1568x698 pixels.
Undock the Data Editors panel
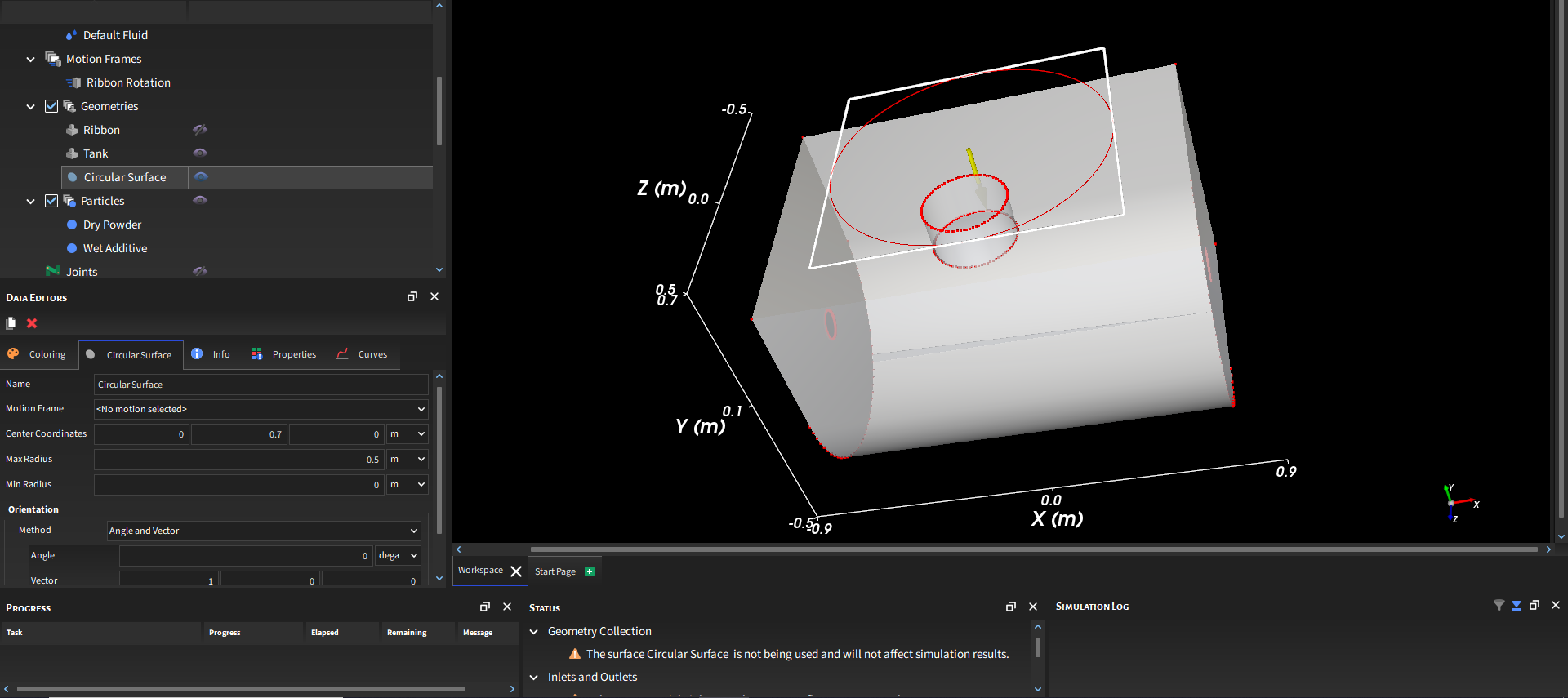[412, 296]
